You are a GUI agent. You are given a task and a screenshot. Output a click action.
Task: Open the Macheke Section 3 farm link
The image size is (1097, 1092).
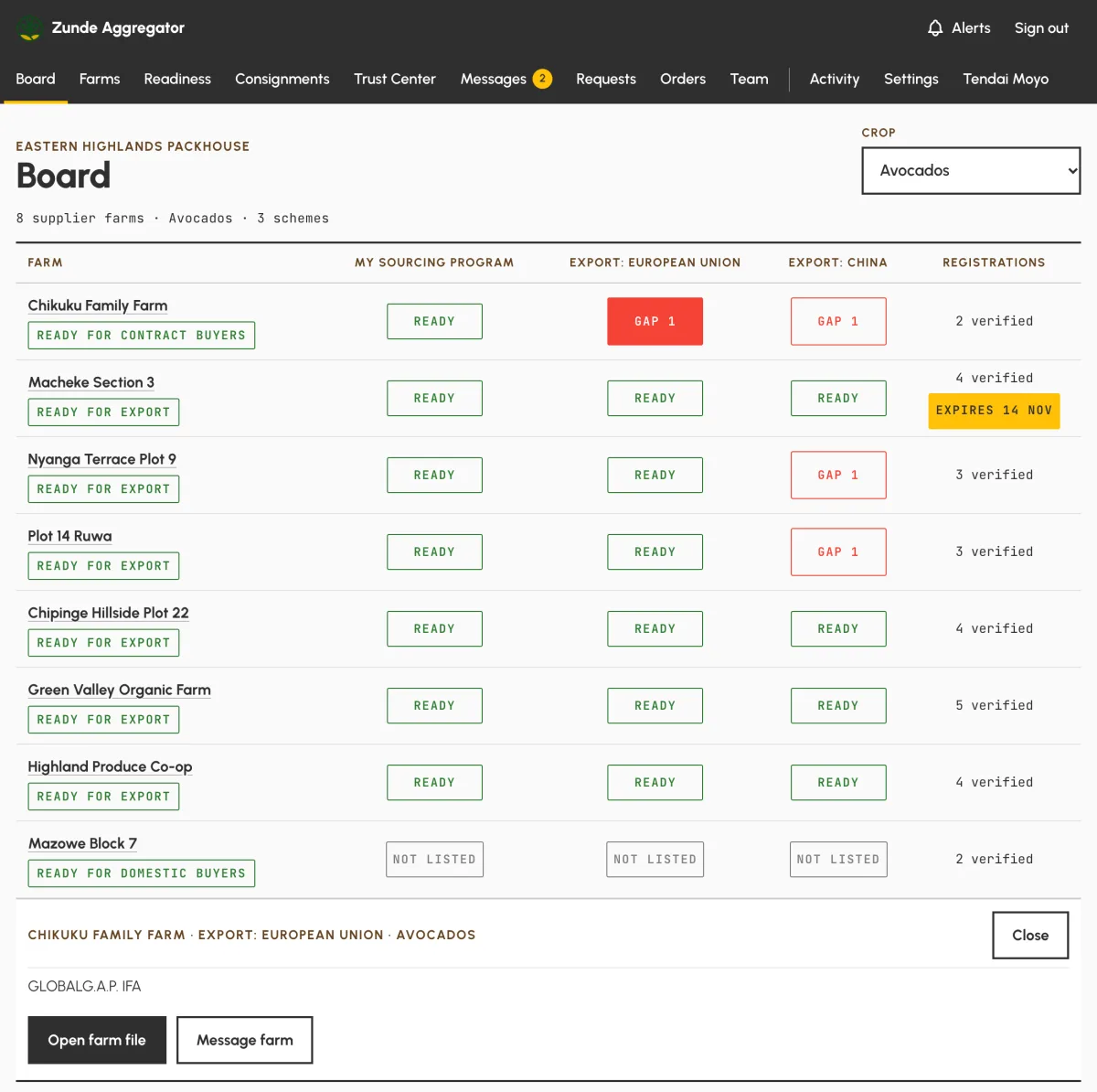pos(91,382)
